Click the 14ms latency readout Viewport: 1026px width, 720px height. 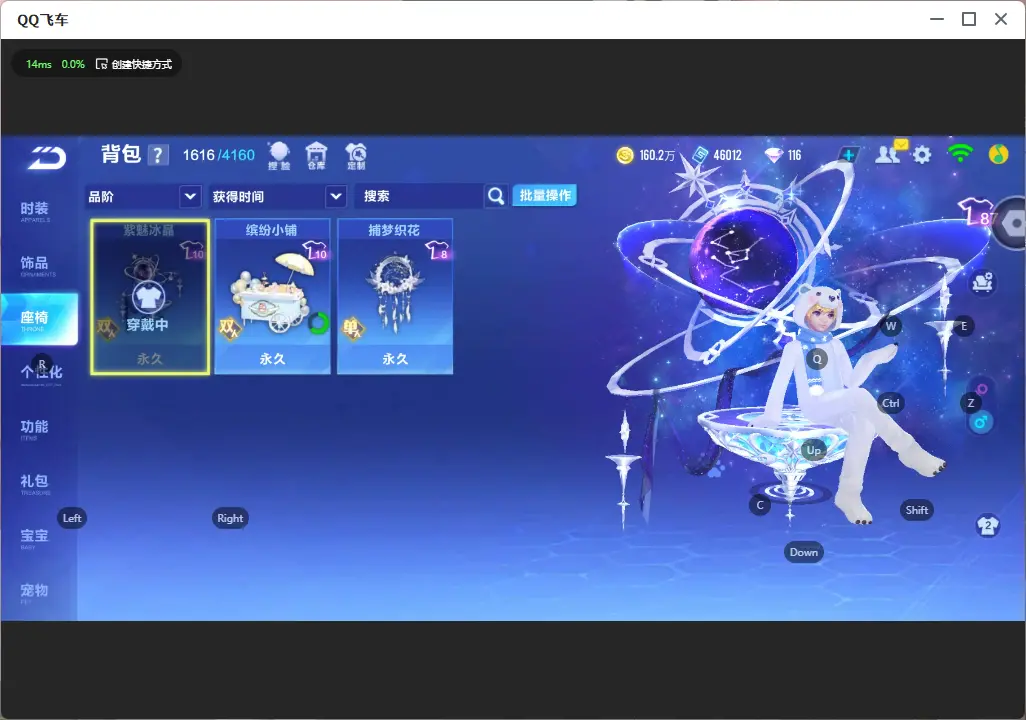[x=39, y=64]
